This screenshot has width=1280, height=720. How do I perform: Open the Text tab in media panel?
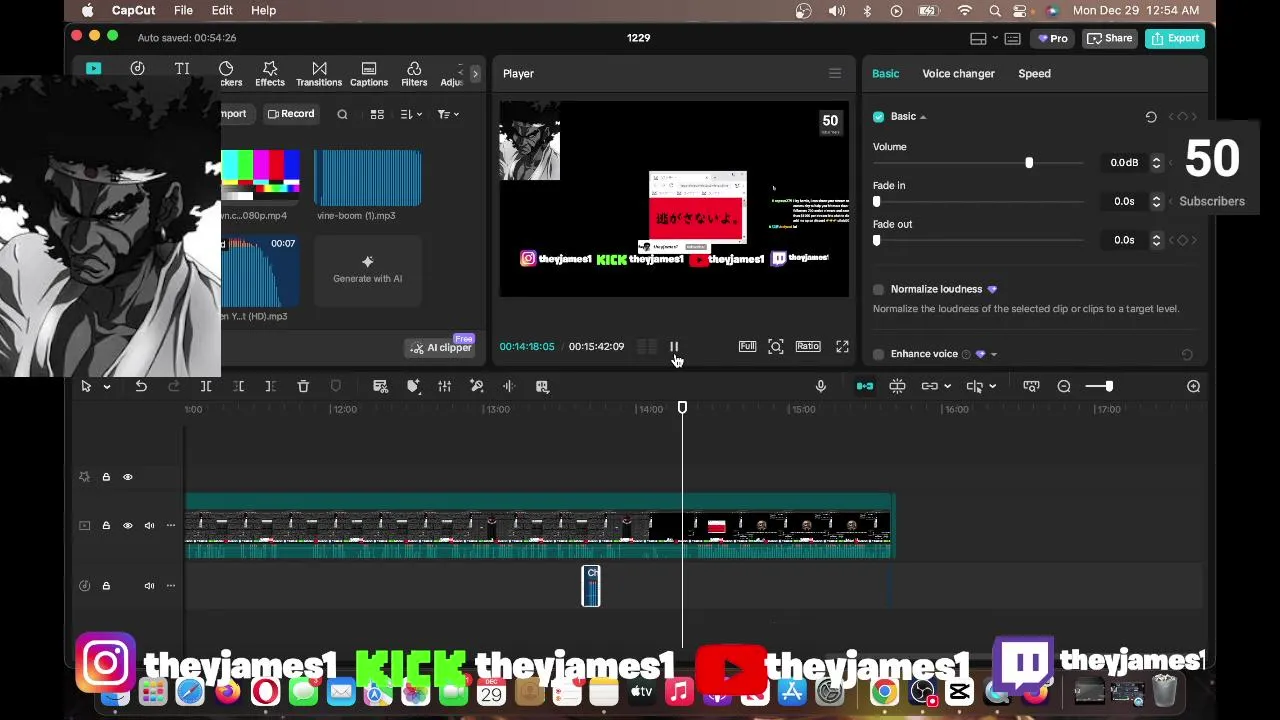tap(182, 69)
